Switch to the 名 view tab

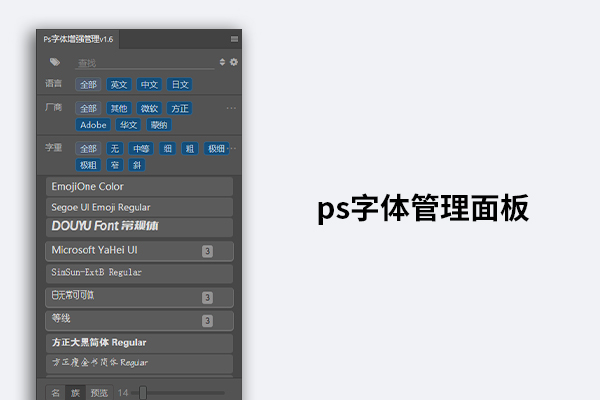pos(56,393)
